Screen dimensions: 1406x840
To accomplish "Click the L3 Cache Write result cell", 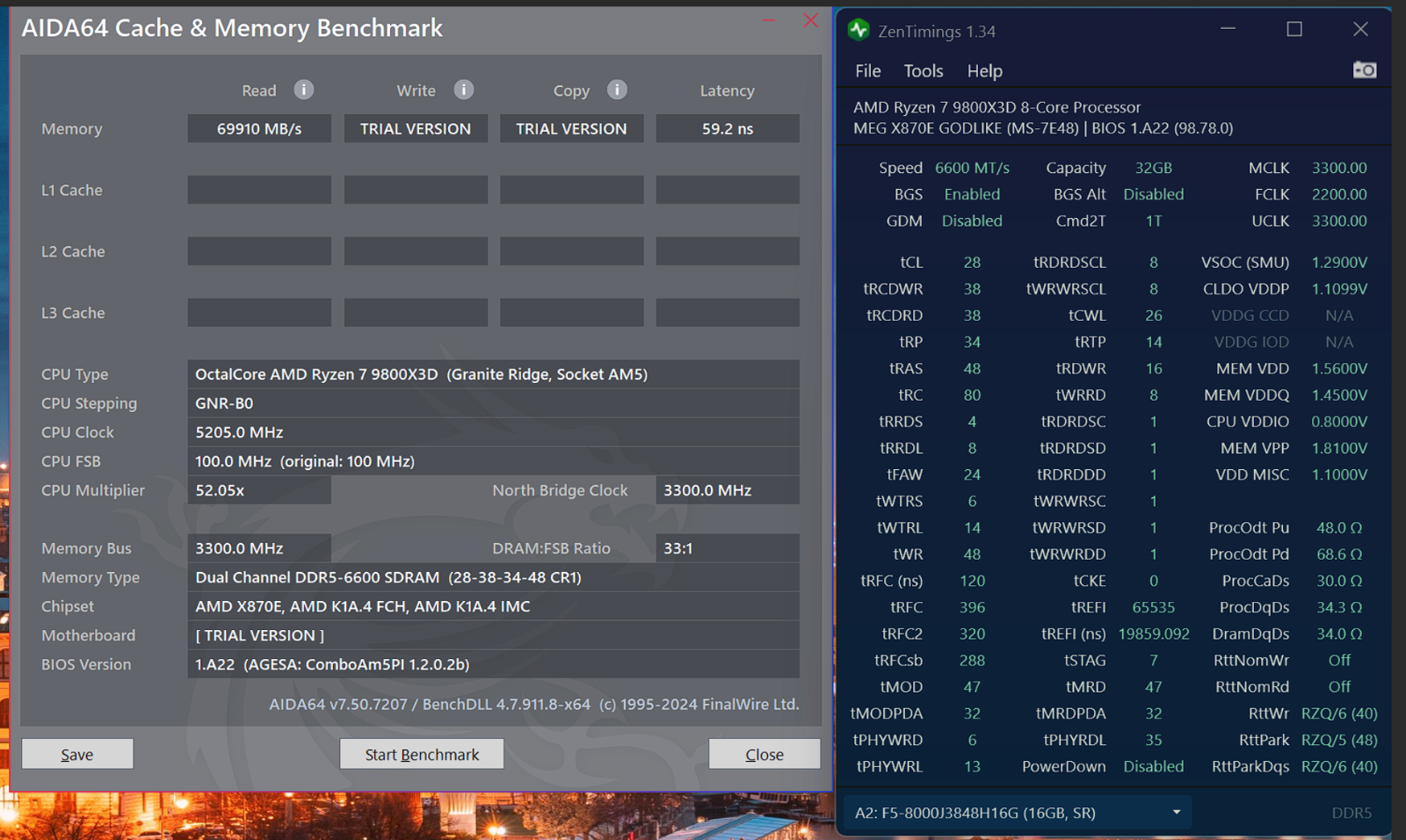I will click(x=416, y=313).
